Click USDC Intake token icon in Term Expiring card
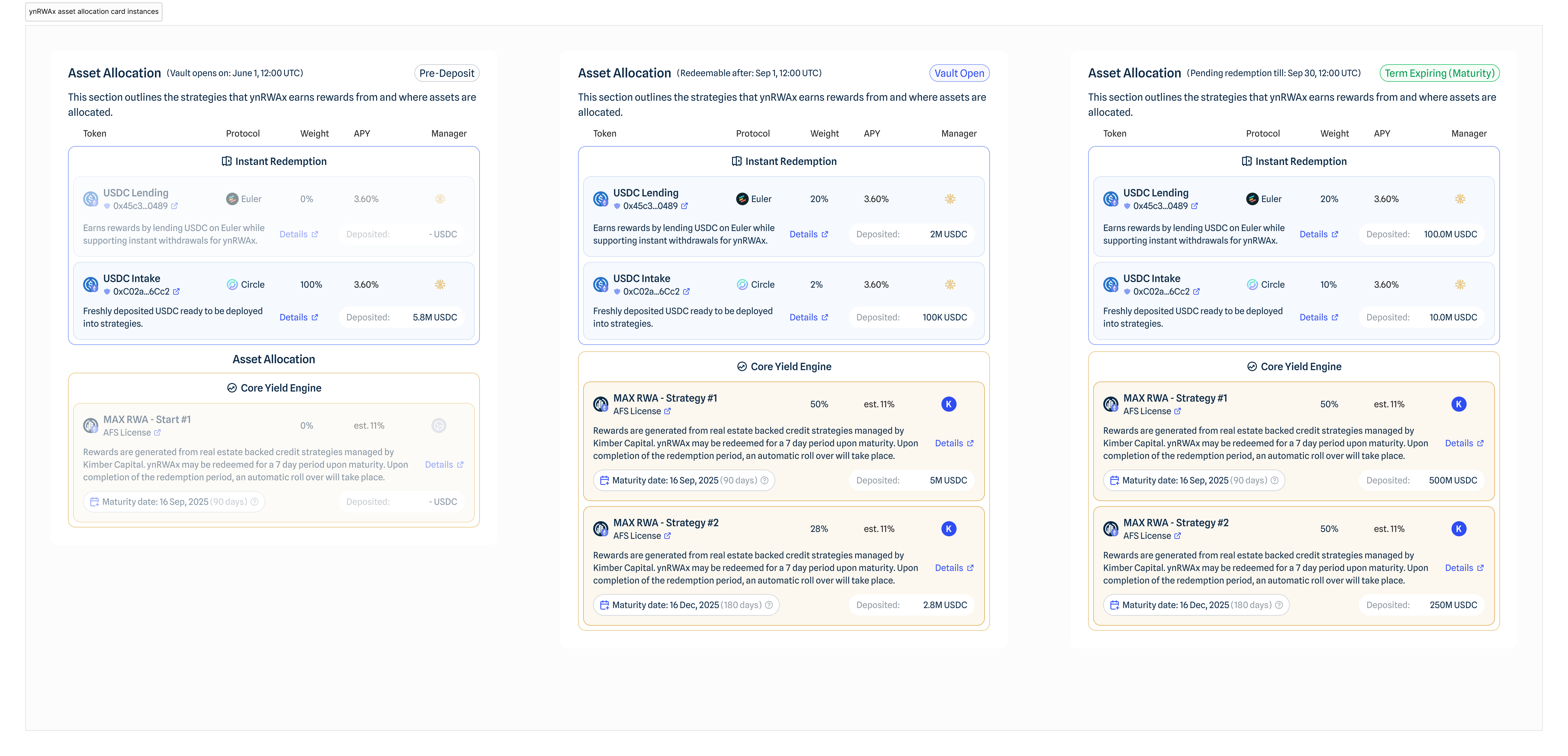Viewport: 1568px width, 756px height. click(x=1111, y=284)
